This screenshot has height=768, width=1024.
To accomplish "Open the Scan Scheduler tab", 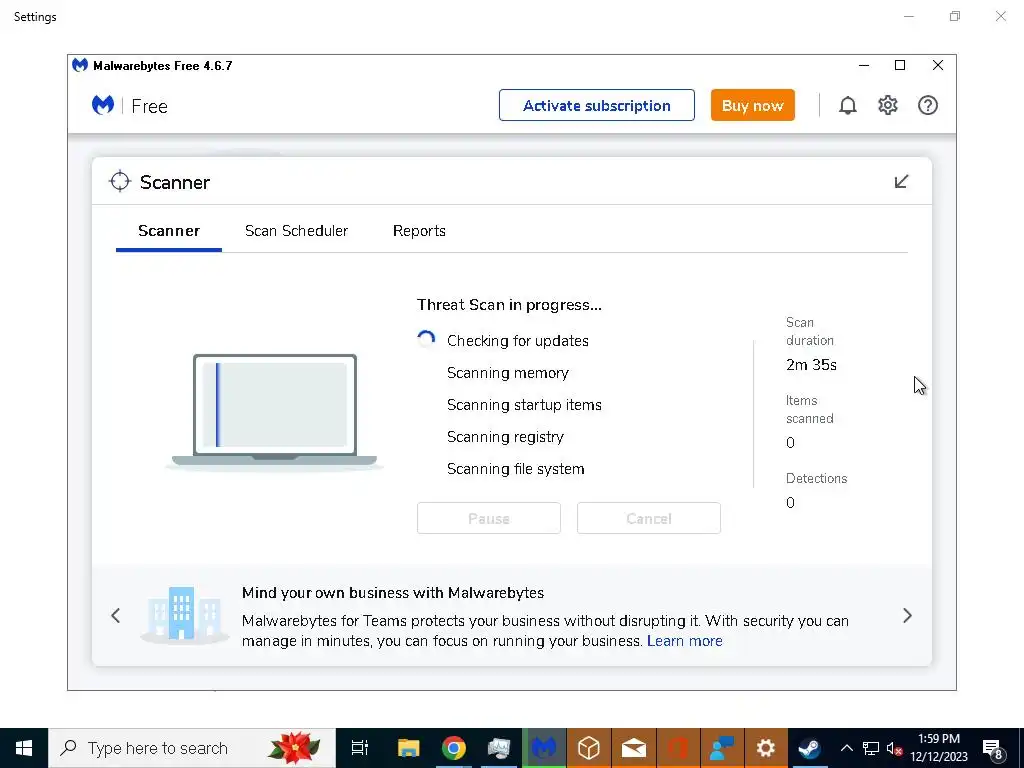I will (296, 231).
